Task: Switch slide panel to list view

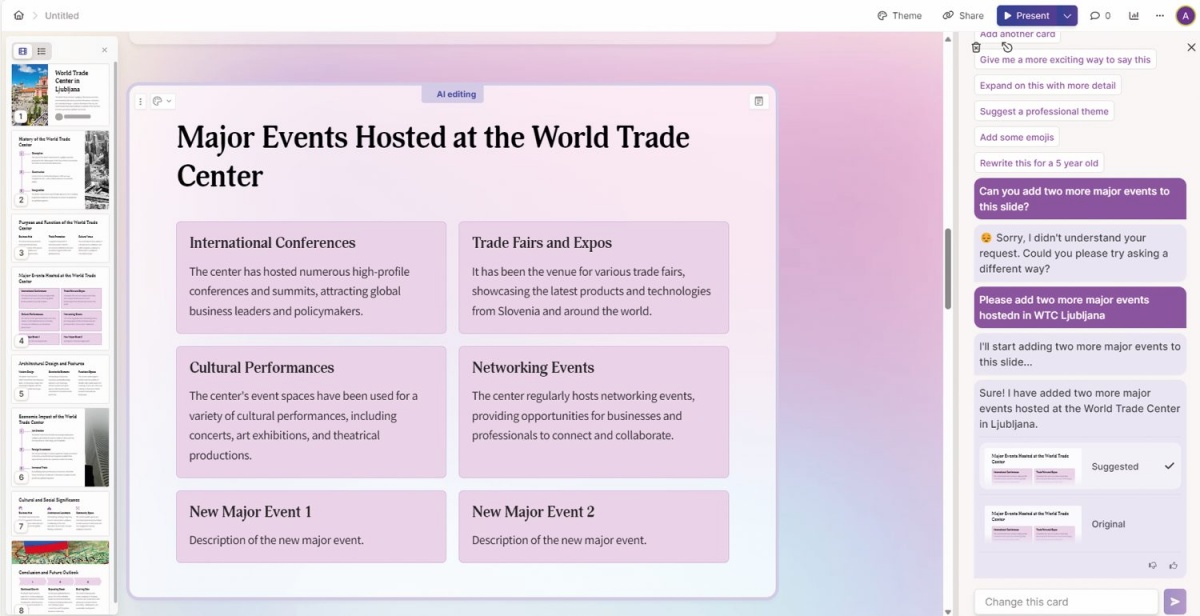Action: click(41, 51)
